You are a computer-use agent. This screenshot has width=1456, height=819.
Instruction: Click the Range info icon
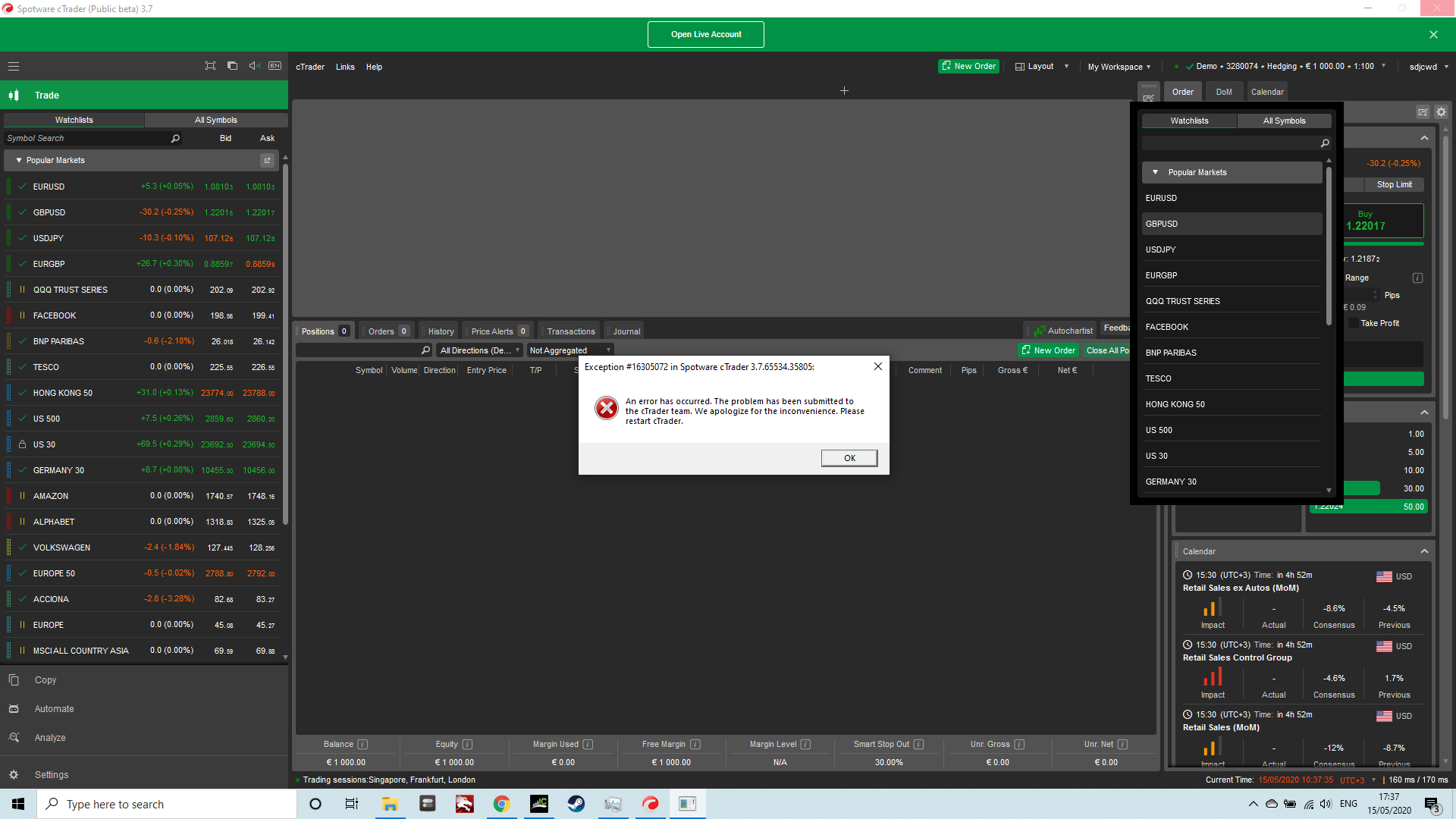tap(1417, 278)
